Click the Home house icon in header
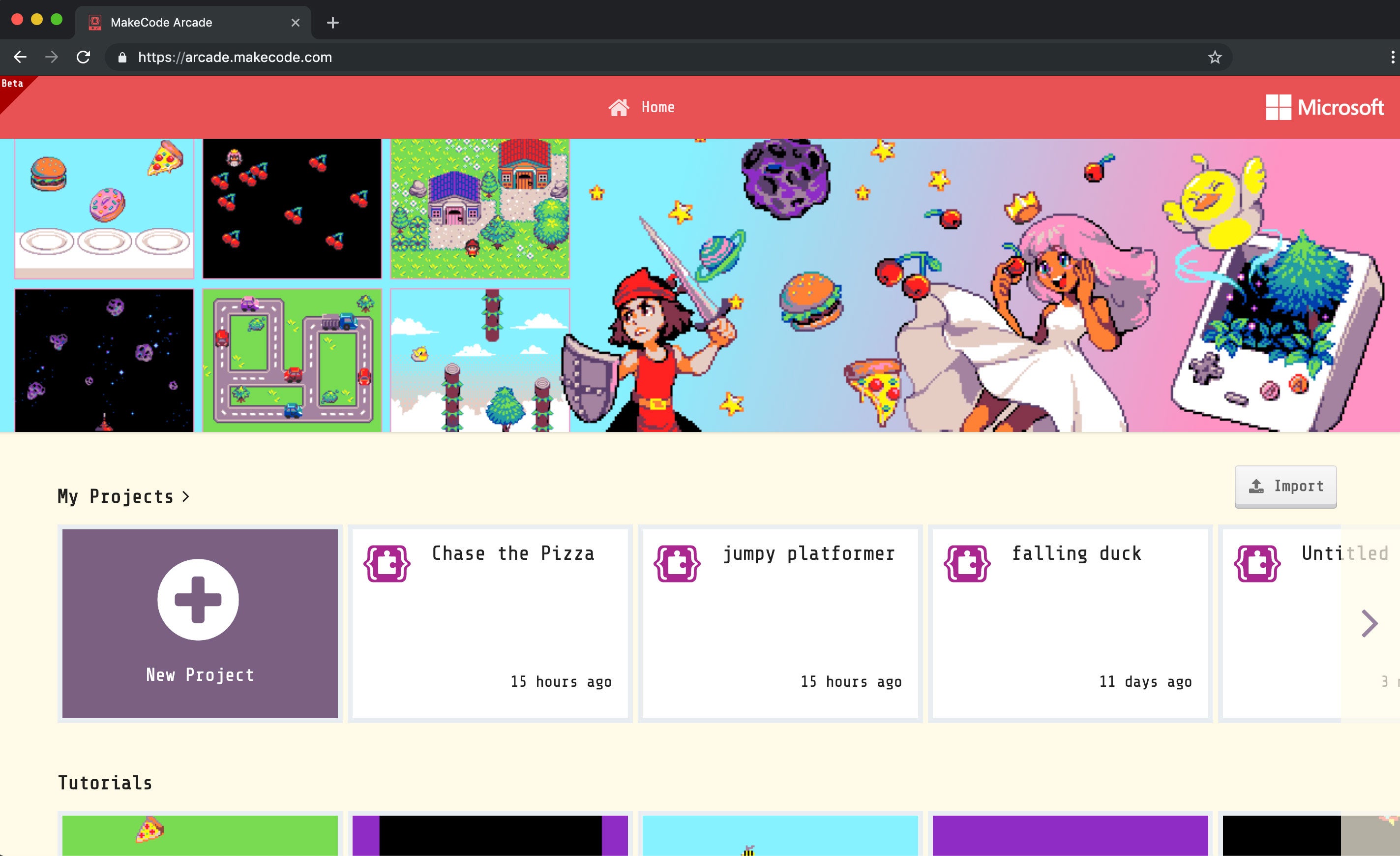 click(x=619, y=107)
